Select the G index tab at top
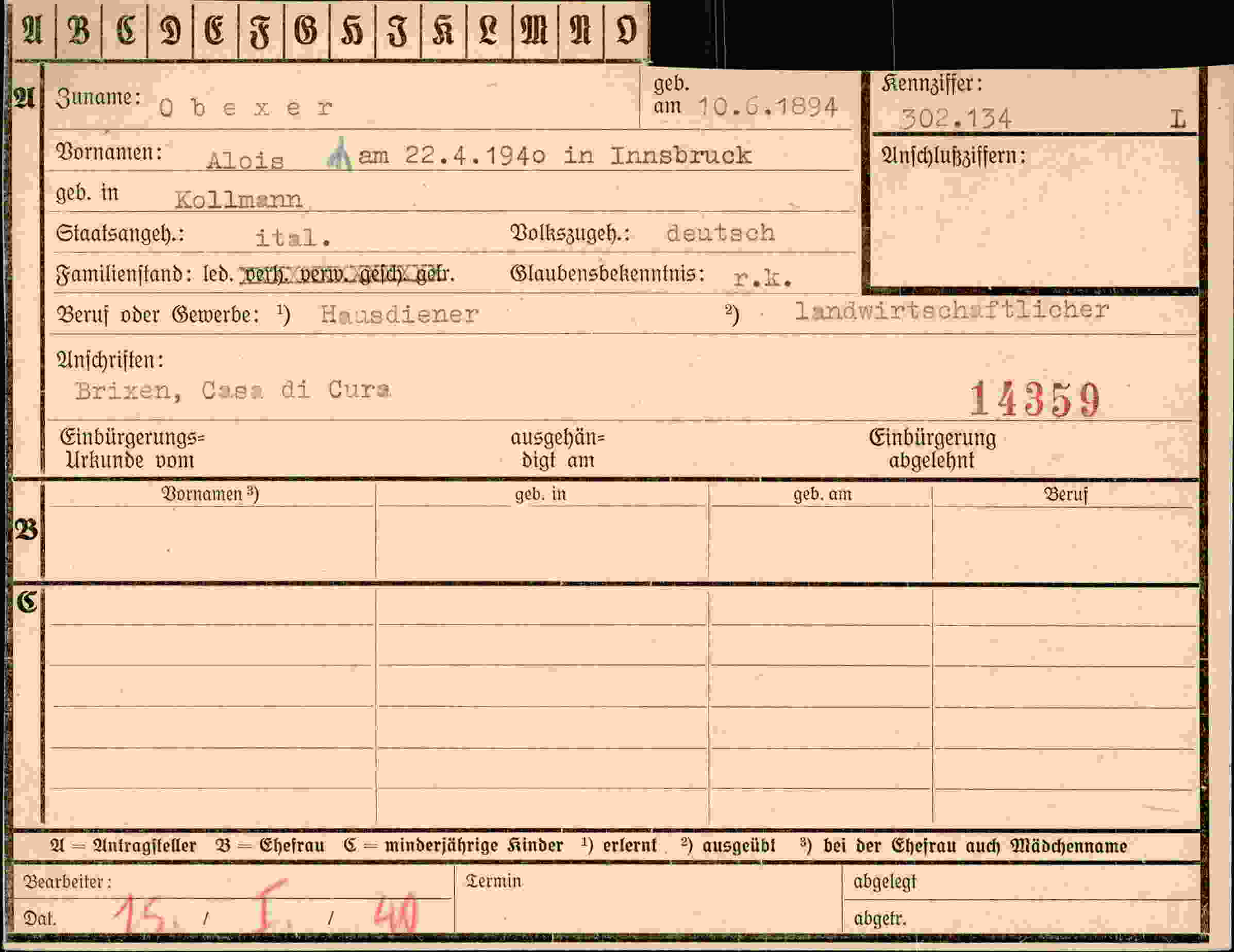 (x=306, y=30)
